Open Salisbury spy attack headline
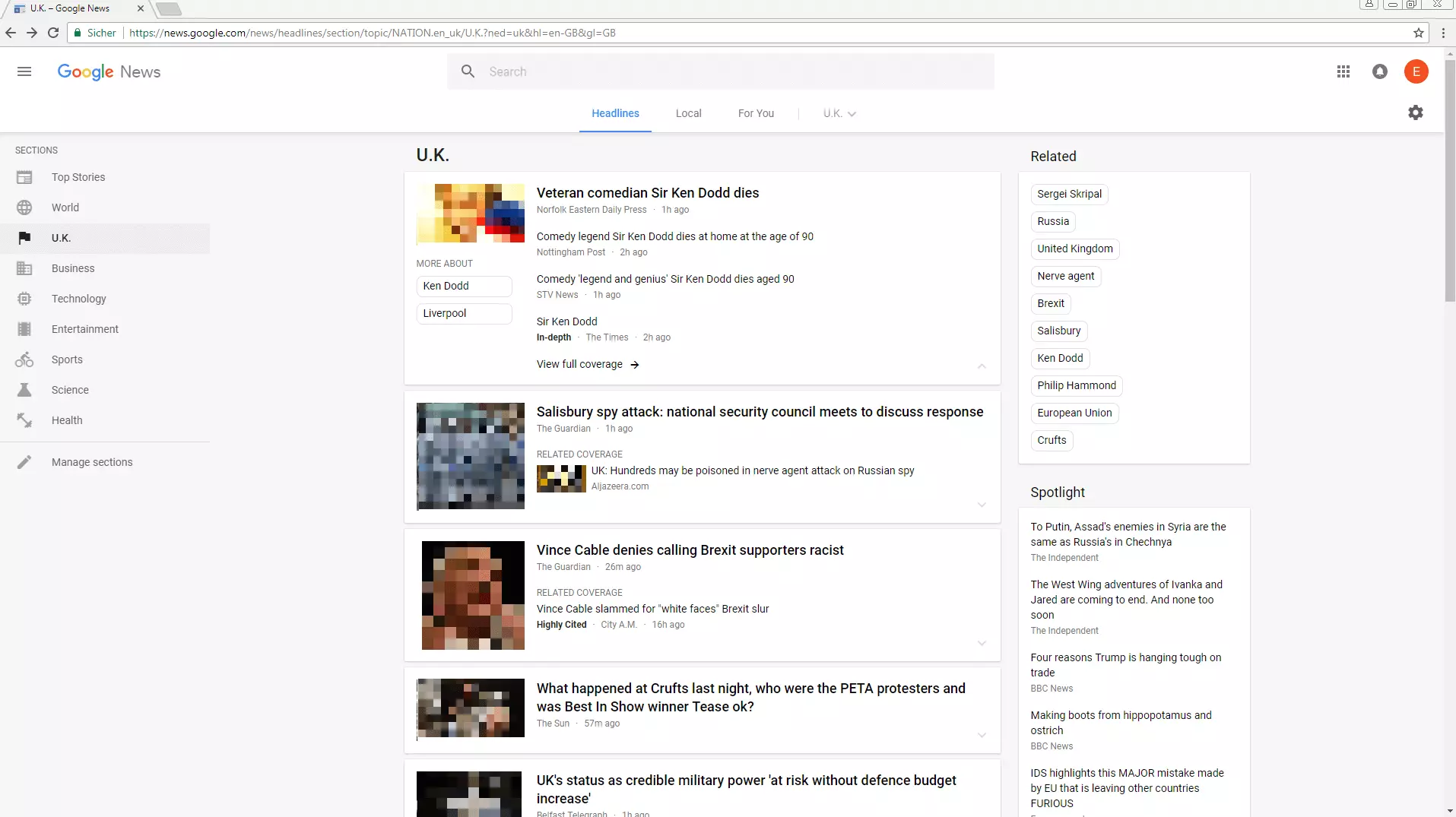This screenshot has height=817, width=1456. 760,412
